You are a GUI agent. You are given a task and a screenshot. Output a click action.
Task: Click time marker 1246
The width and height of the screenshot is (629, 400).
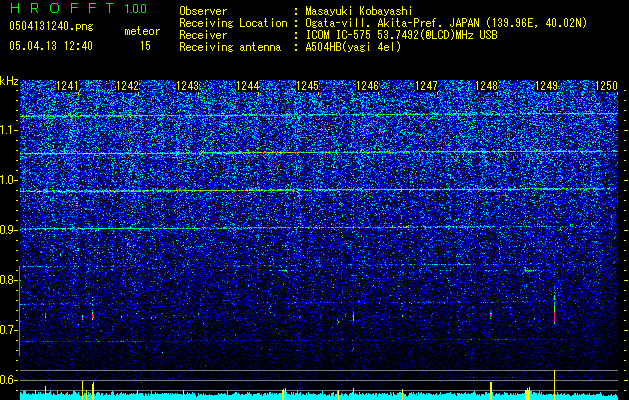point(367,86)
